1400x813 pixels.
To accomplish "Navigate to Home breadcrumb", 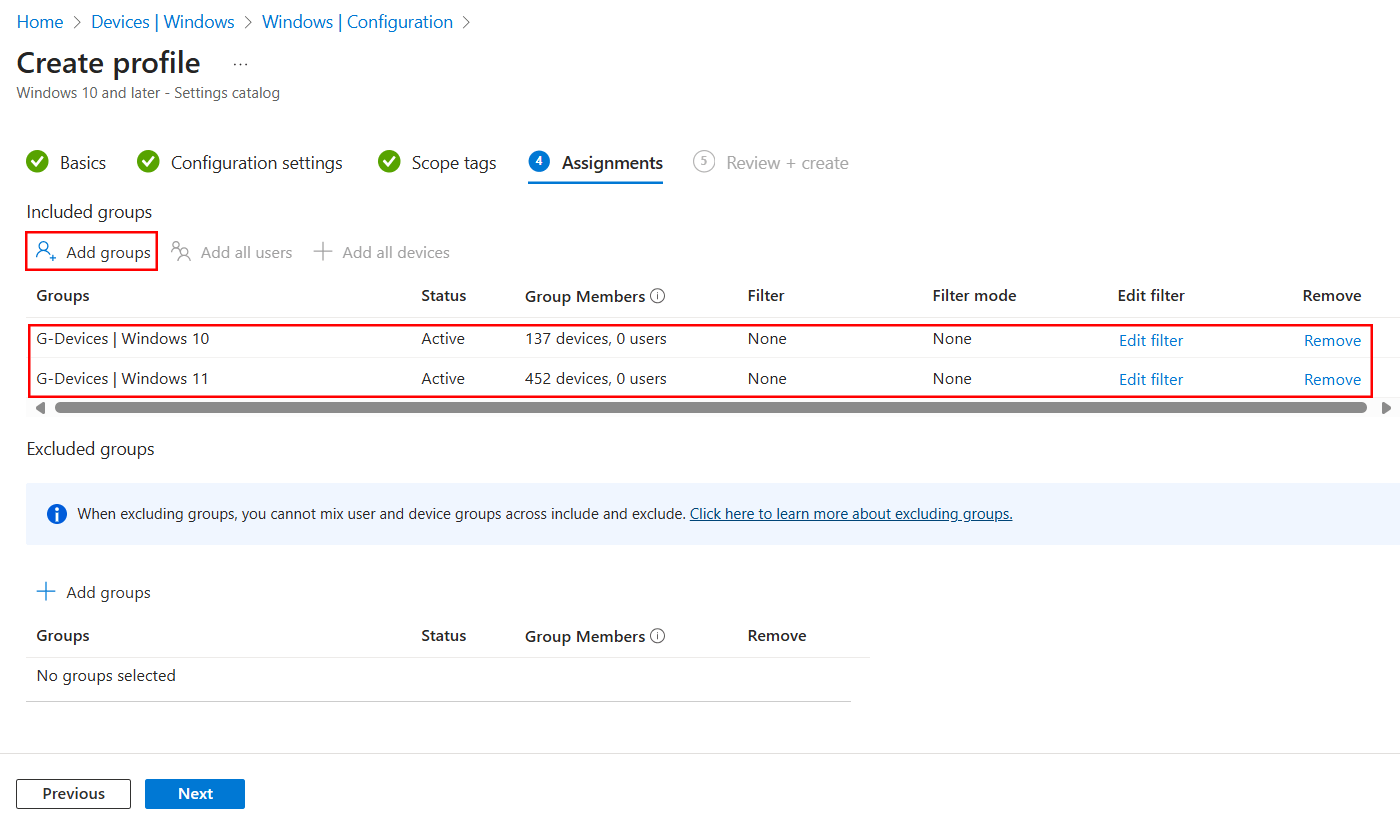I will click(40, 22).
